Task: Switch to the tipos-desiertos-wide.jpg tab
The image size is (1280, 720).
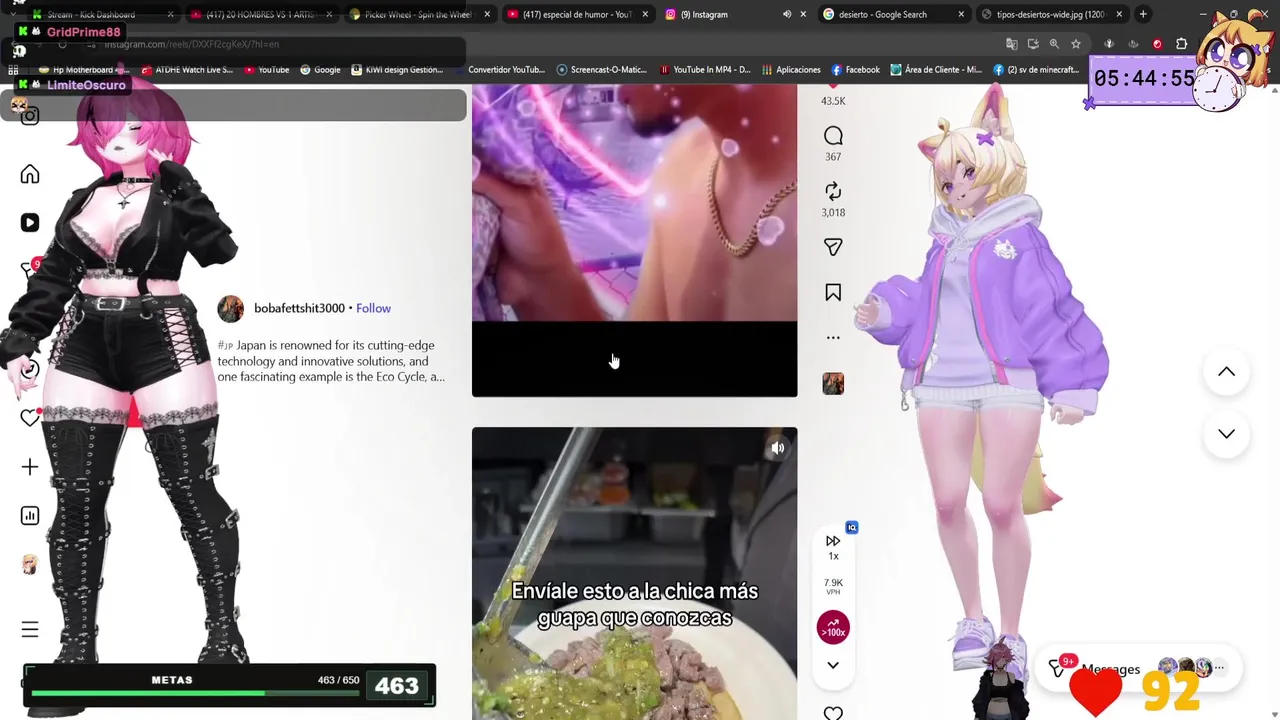Action: [x=1051, y=14]
